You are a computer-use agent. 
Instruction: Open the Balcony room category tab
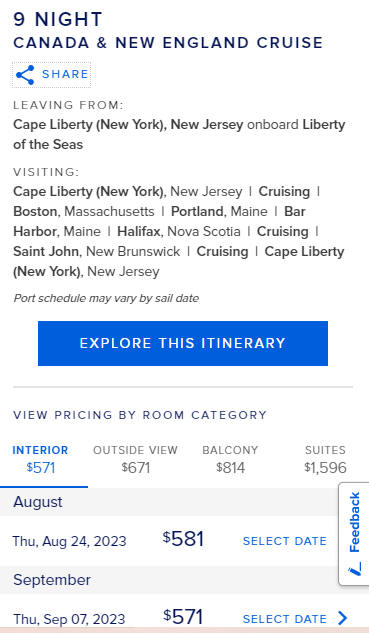(230, 459)
